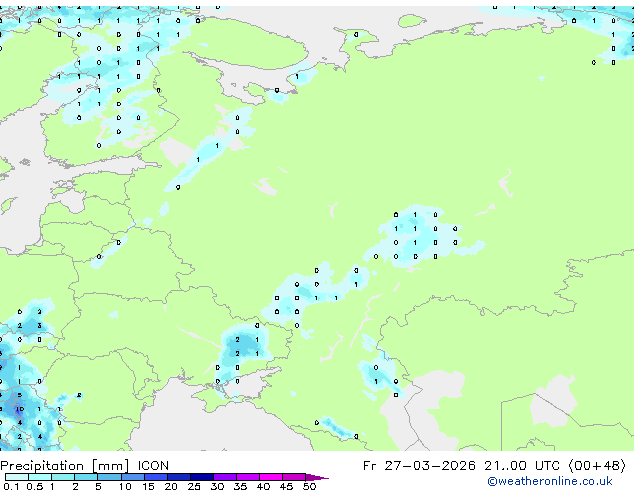Choose the bright magenta 40–45 mm swatch

click(271, 477)
